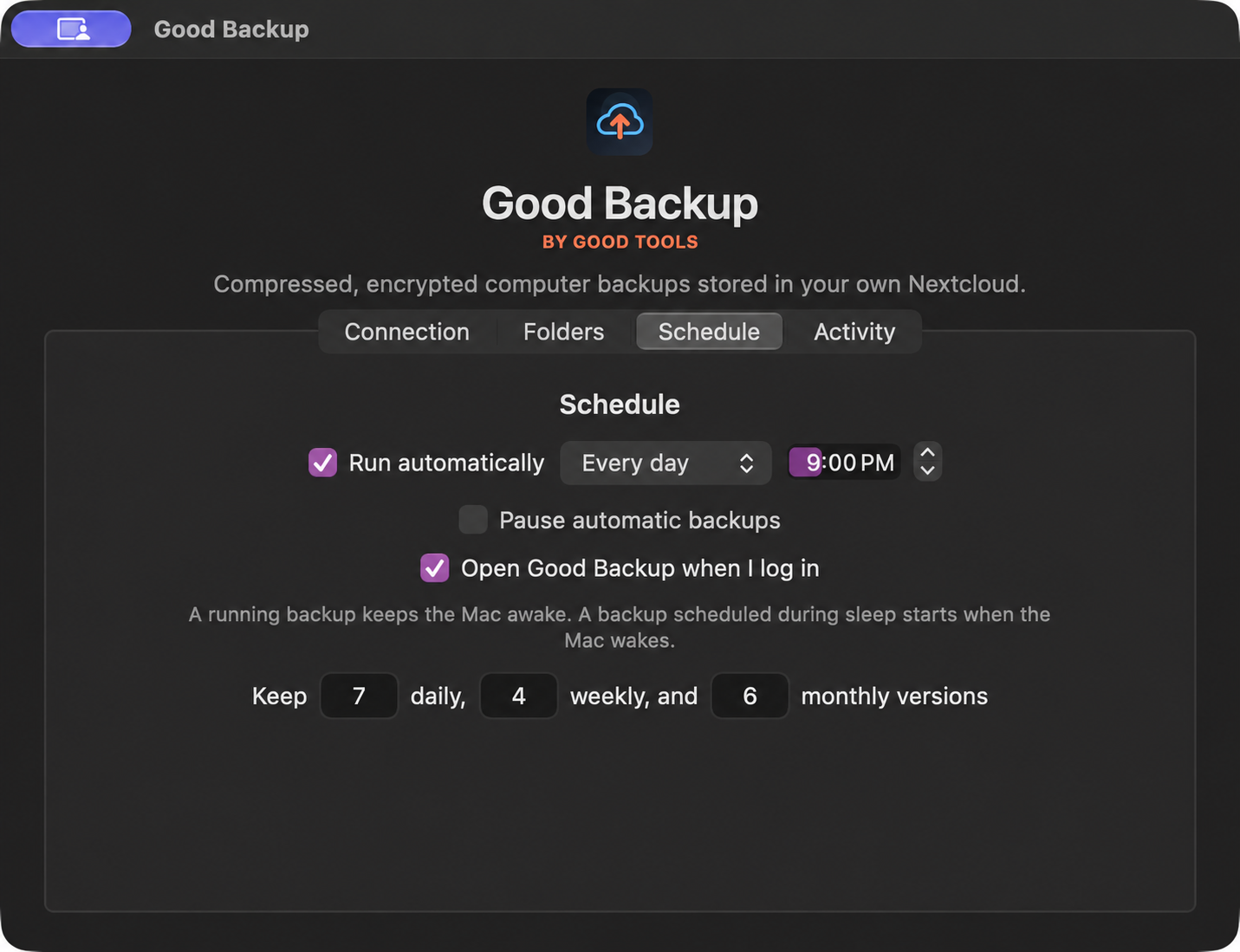Toggle Open Good Backup when I log in
Screen dimensions: 1240x952
tap(435, 568)
